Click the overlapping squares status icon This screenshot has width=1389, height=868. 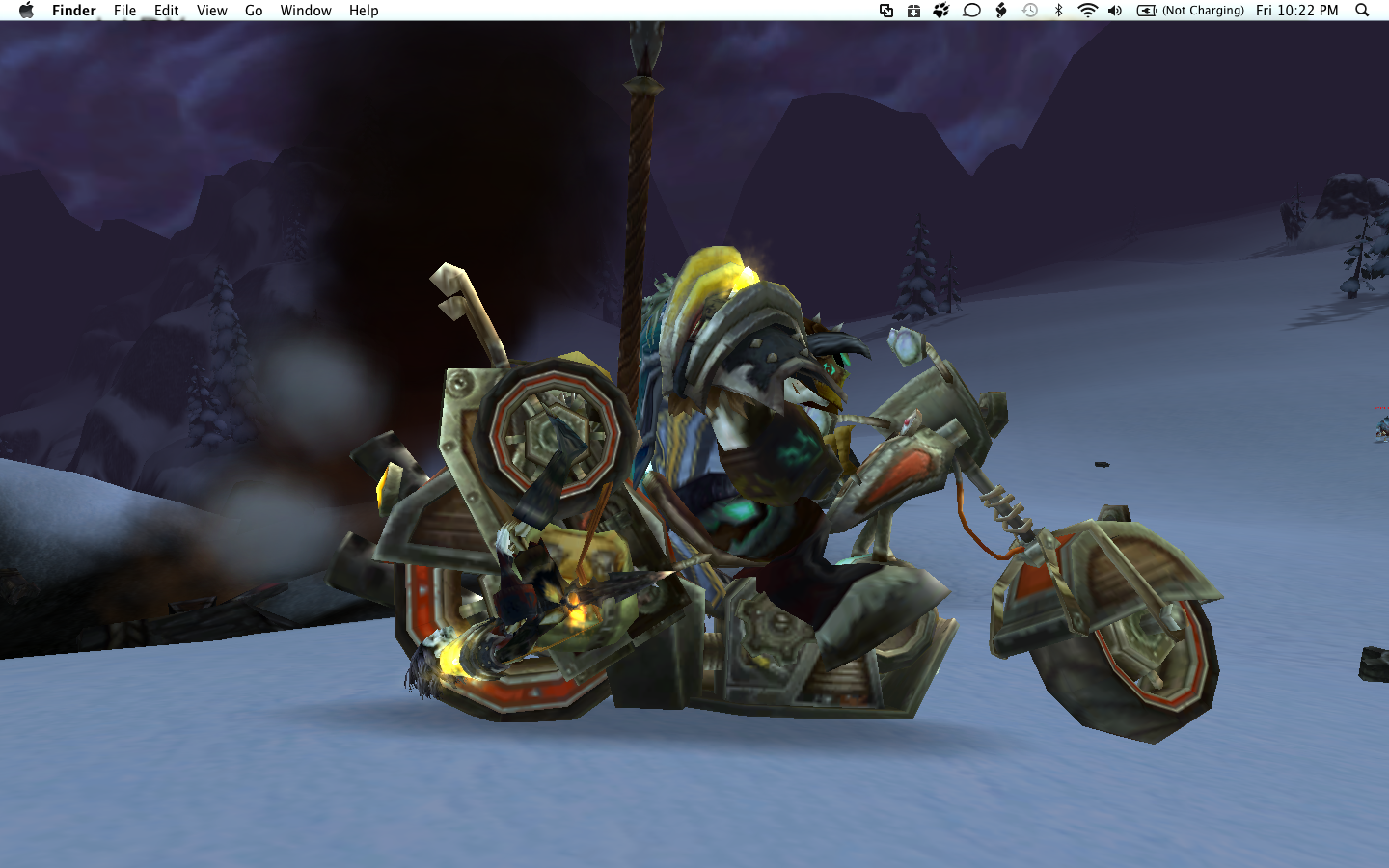point(885,11)
